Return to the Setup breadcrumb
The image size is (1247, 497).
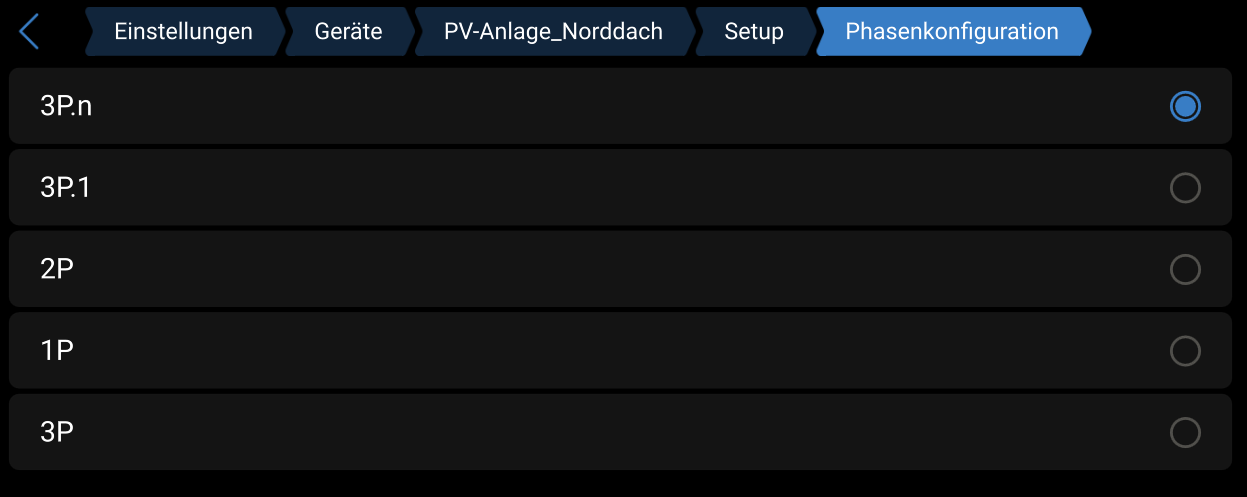(x=754, y=32)
